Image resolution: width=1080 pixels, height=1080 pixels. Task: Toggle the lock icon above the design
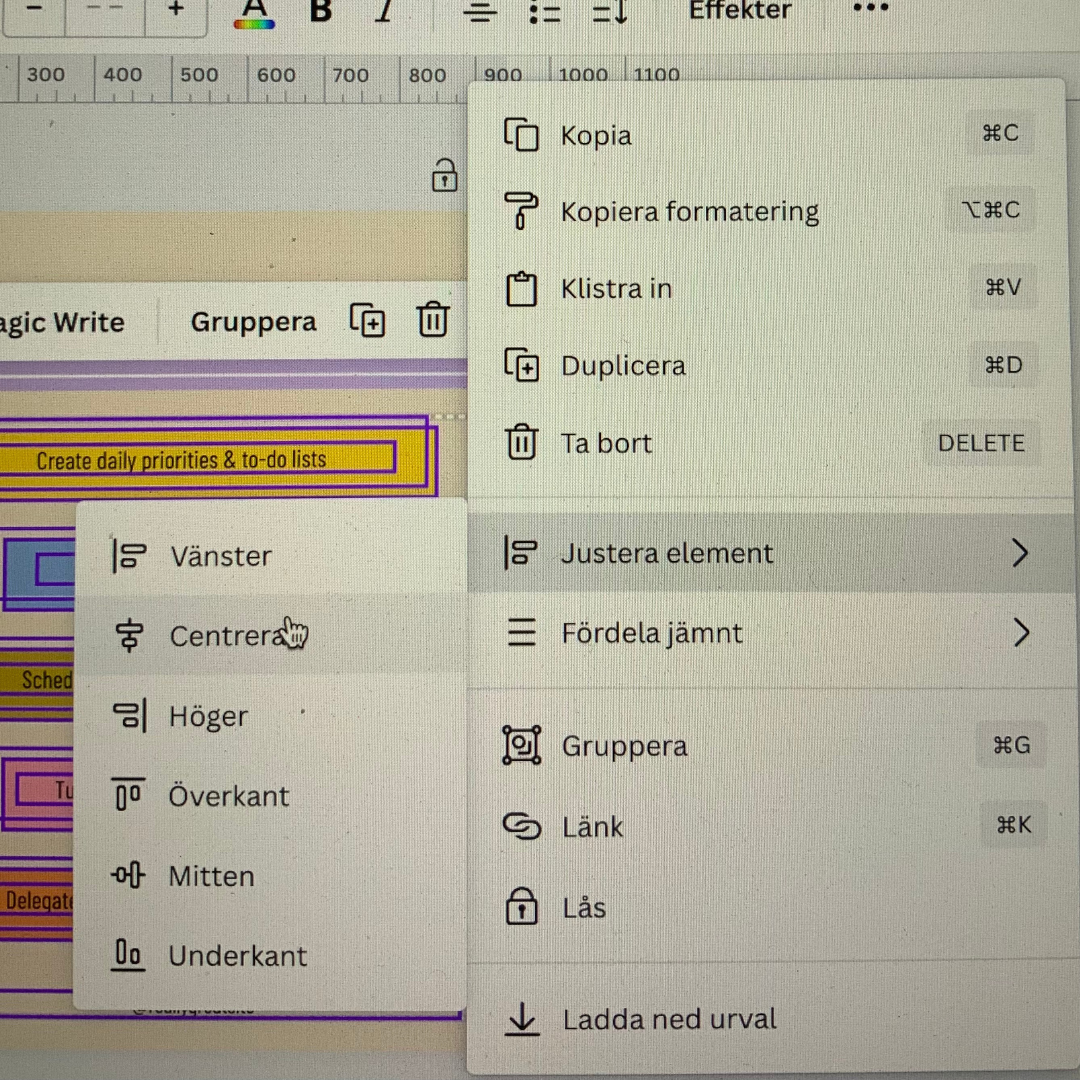click(x=444, y=175)
